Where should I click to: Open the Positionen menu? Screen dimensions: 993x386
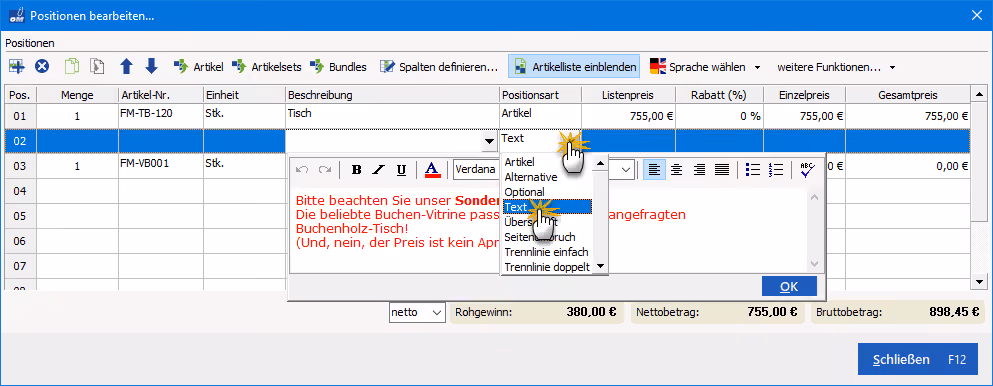30,44
